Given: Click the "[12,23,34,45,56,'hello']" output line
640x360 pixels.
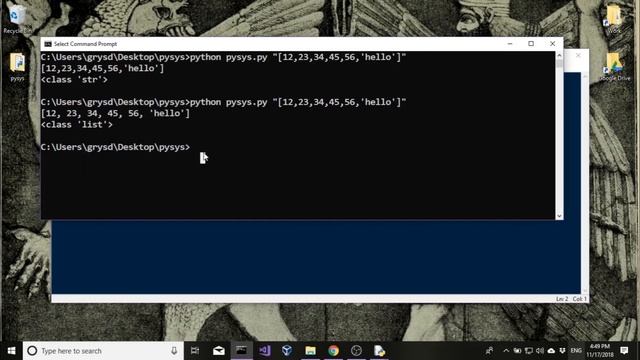Looking at the screenshot, I should [x=102, y=68].
